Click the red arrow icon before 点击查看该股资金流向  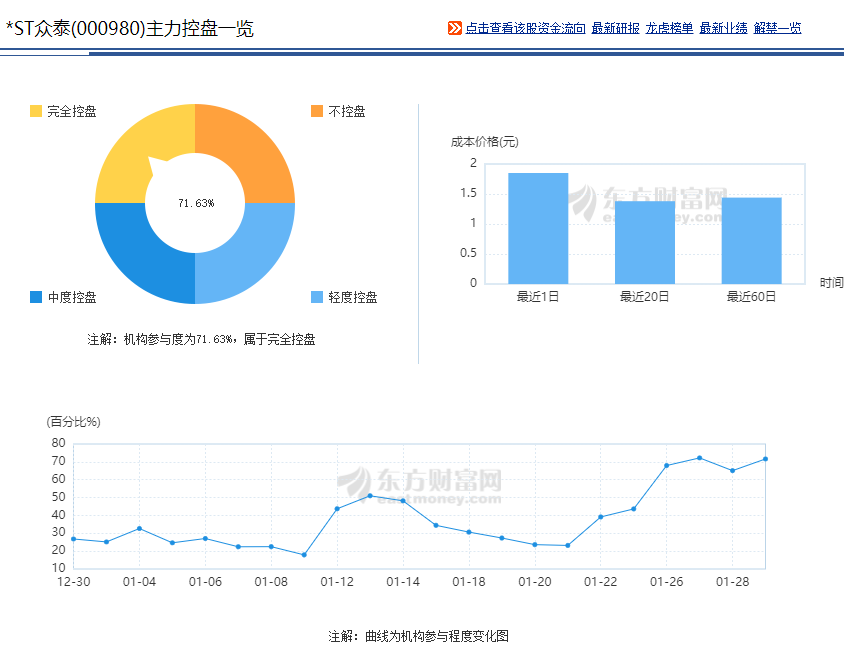pos(454,28)
